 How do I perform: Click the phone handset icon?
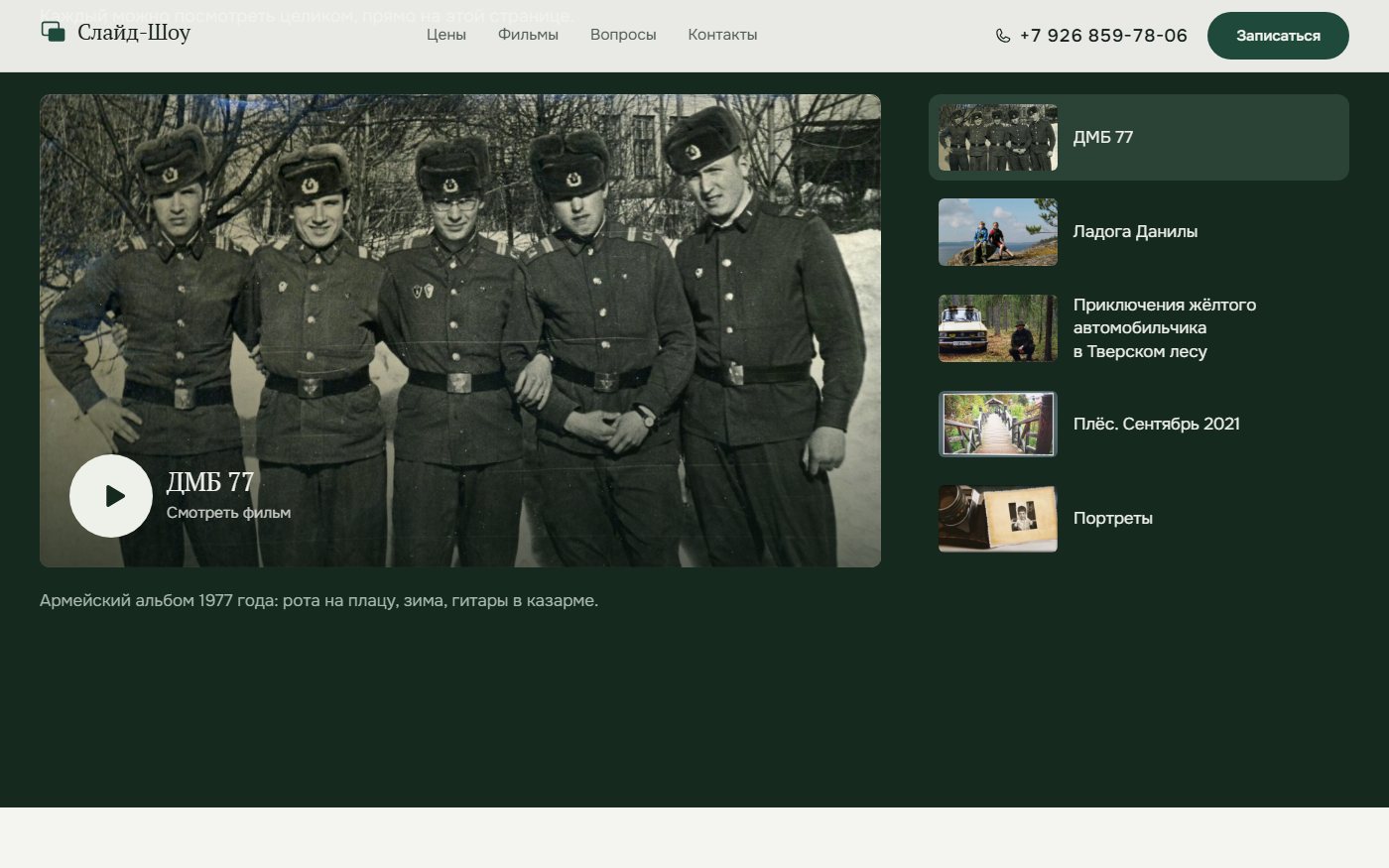point(1003,36)
